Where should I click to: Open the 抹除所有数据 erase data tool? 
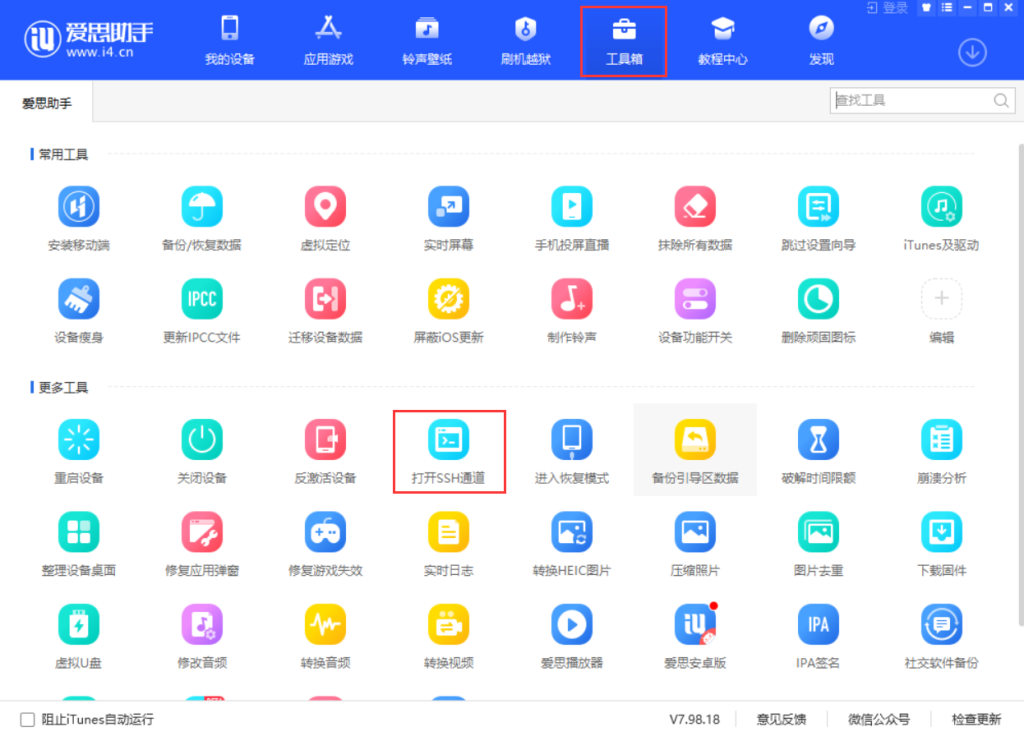694,207
